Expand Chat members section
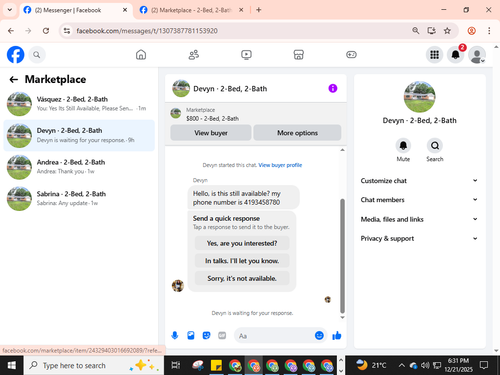The height and width of the screenshot is (375, 500). (x=419, y=200)
